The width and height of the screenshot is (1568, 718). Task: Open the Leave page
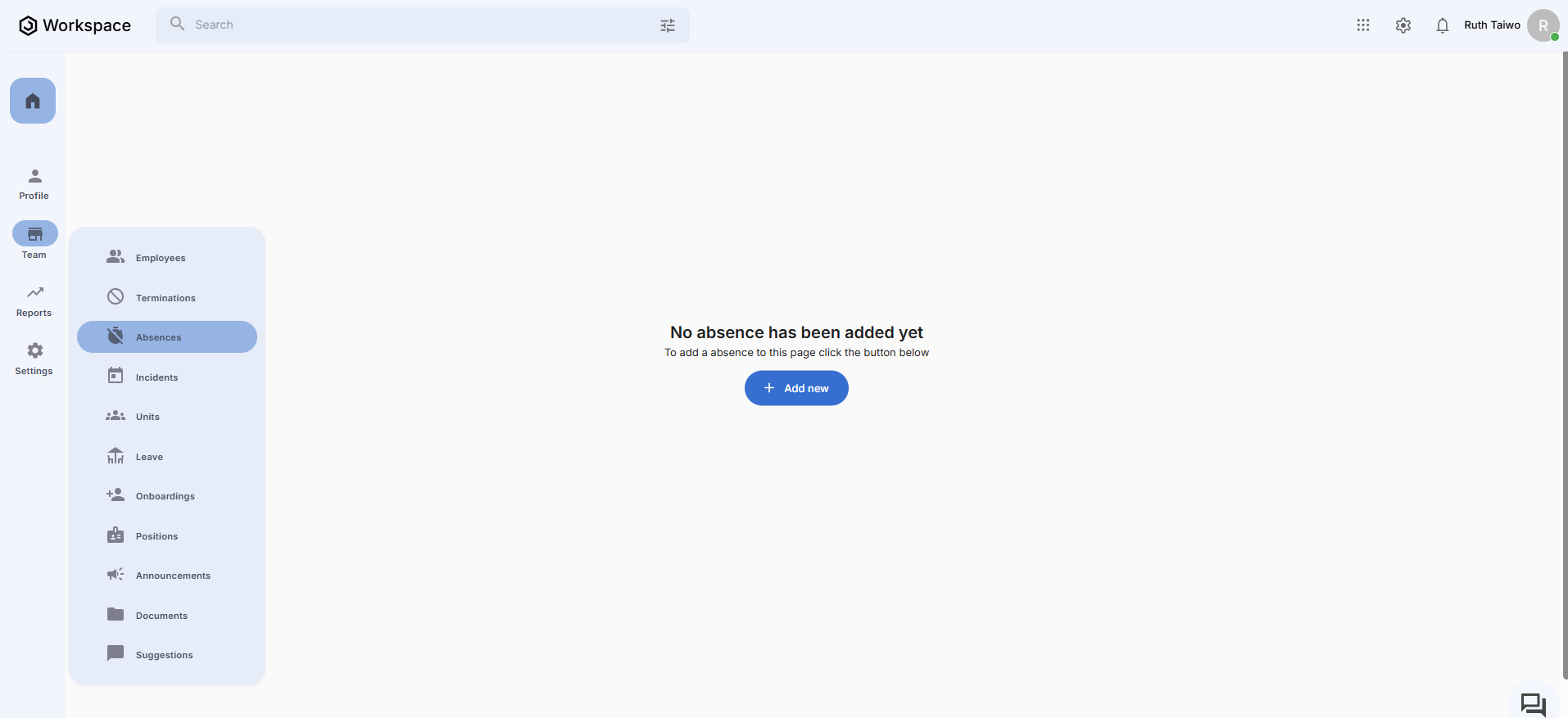pos(149,457)
